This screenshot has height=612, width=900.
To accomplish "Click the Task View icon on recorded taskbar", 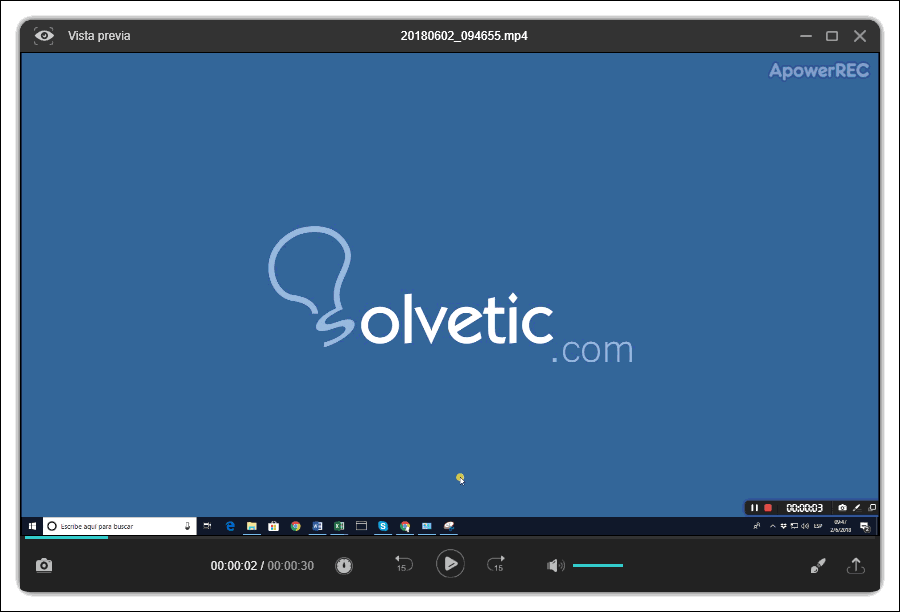I will [208, 526].
